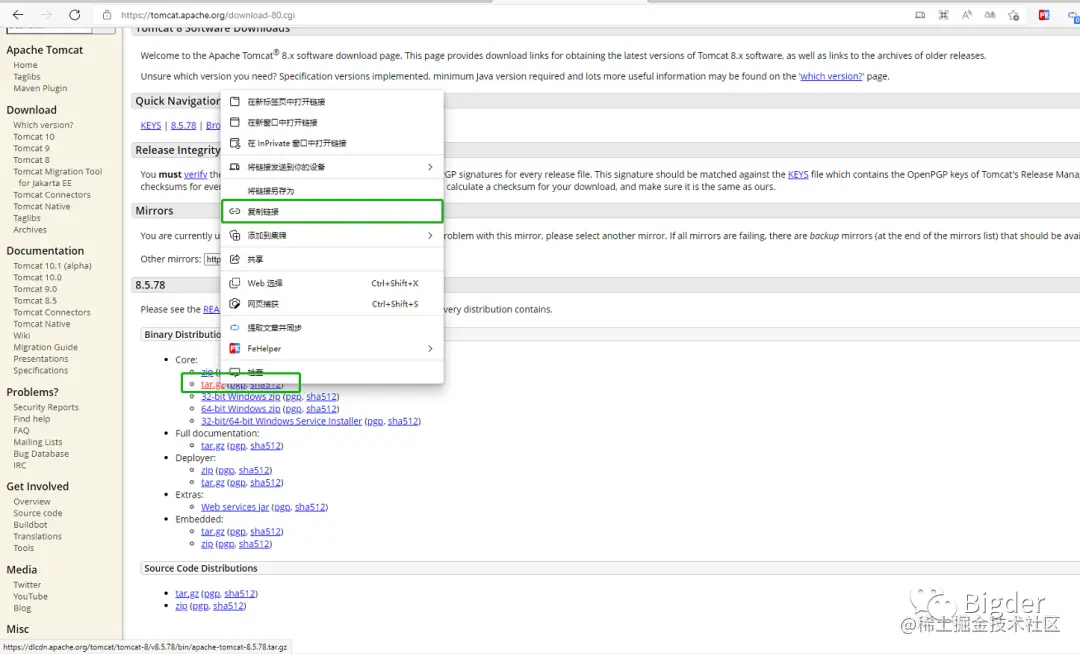Click the QR code icon in the address bar

coord(944,14)
